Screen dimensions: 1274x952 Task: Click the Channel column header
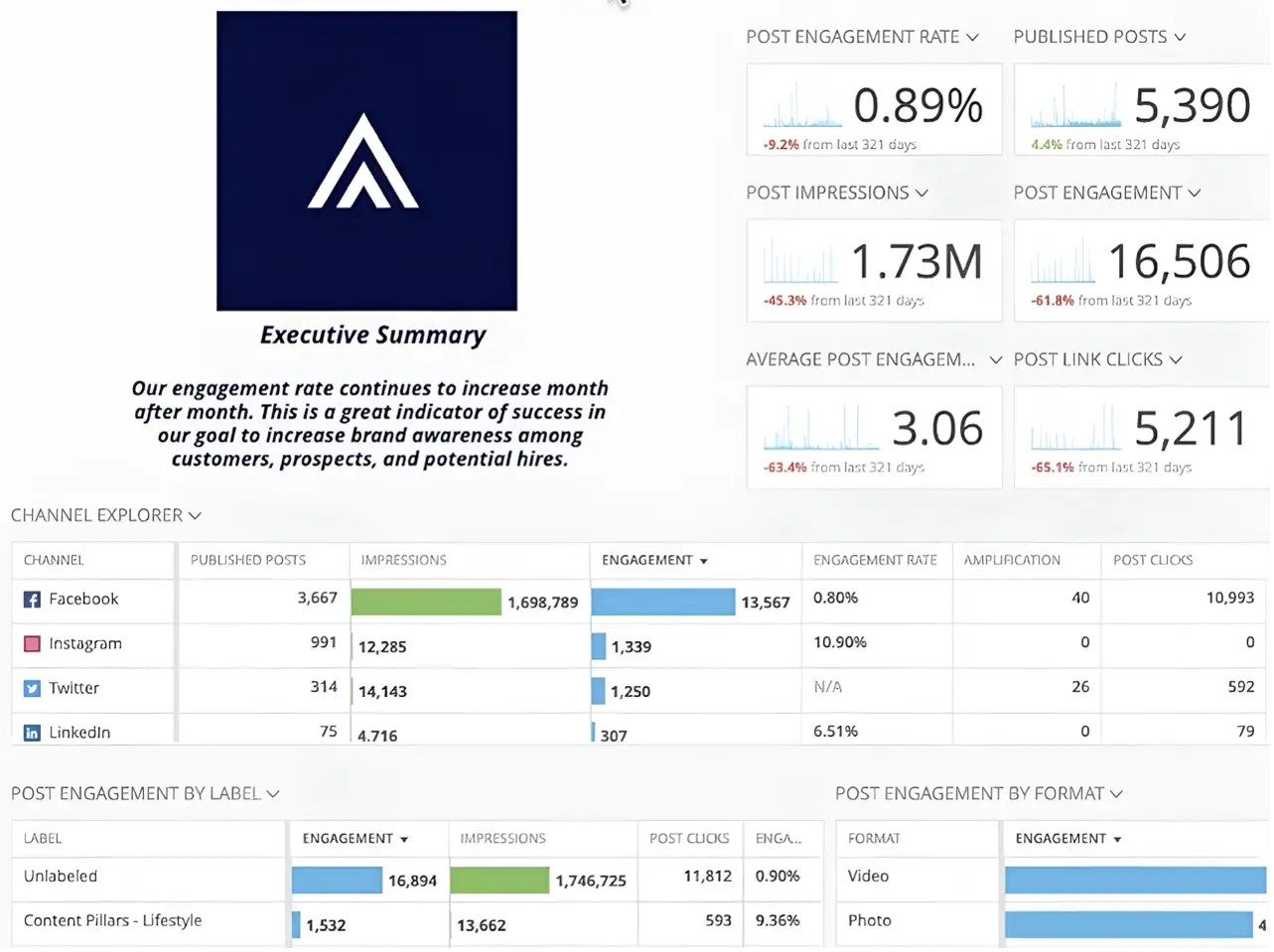55,561
